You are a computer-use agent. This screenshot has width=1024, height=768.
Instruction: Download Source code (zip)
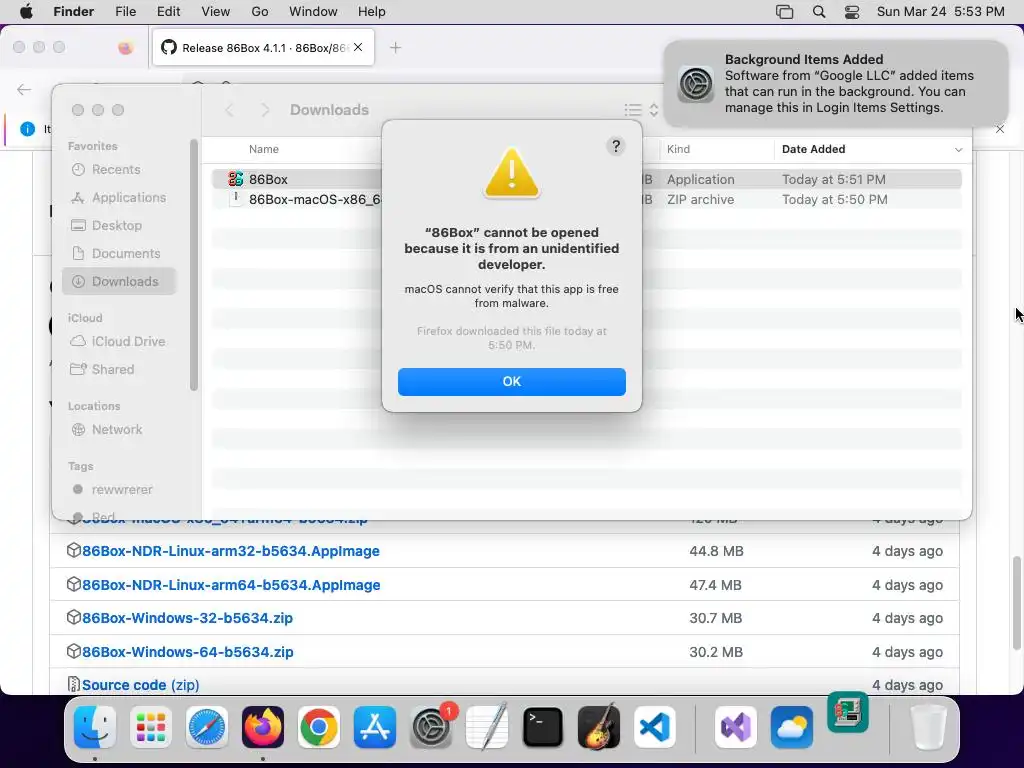[140, 685]
